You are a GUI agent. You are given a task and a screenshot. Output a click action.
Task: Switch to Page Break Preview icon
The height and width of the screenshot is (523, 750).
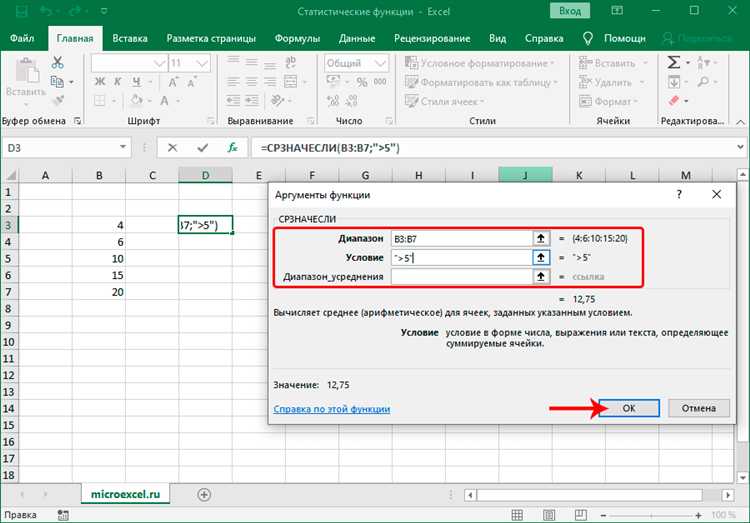(x=581, y=515)
